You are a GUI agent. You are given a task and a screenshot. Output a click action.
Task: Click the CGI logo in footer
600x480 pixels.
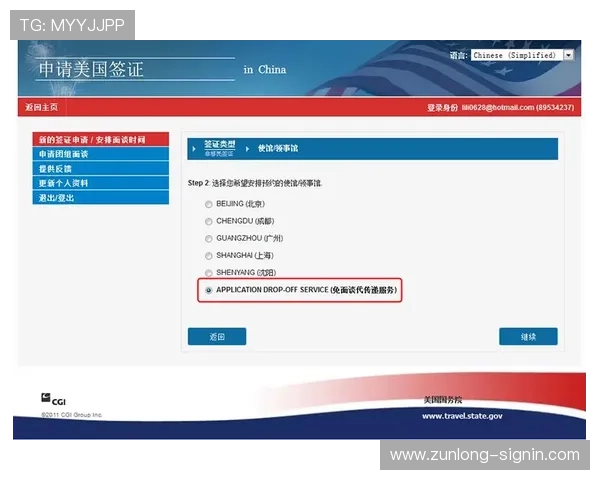[53, 399]
